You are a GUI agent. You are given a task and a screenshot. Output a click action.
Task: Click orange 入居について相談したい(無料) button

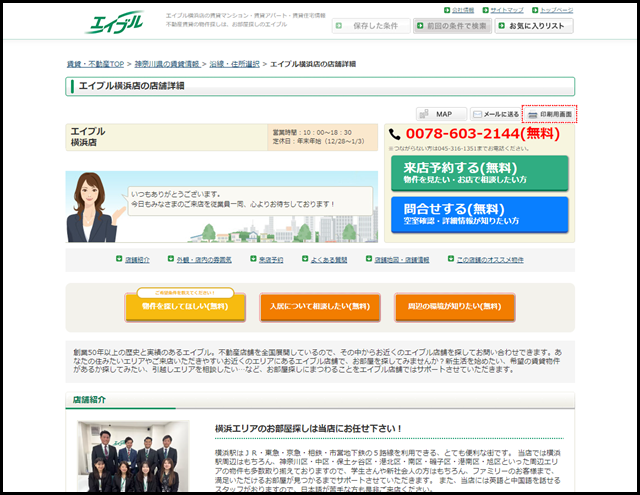[x=320, y=307]
